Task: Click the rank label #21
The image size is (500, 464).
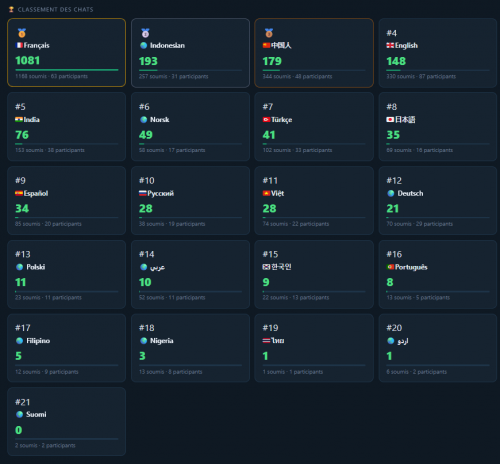Action: click(23, 402)
